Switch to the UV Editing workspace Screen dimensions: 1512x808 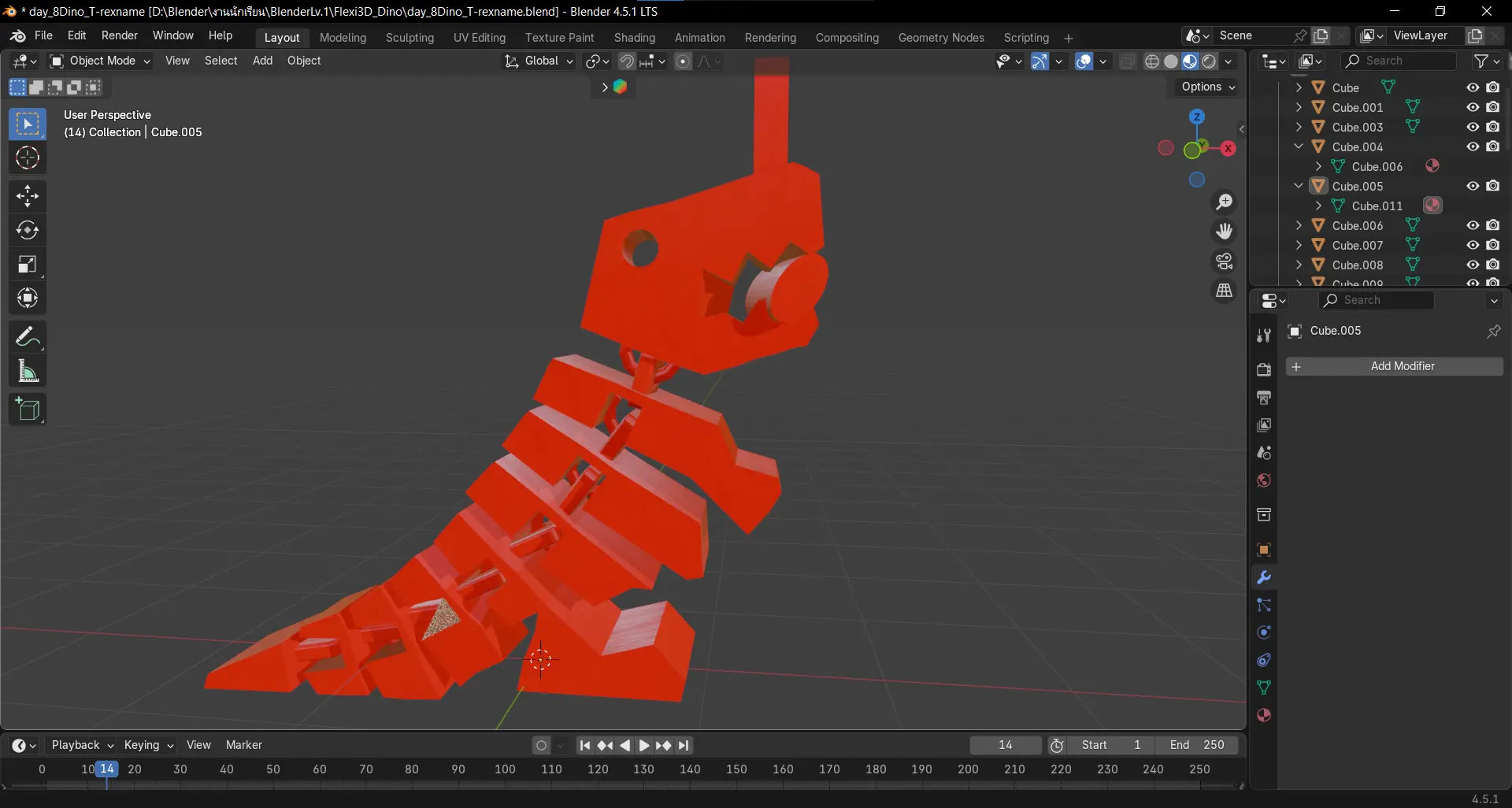(x=480, y=37)
